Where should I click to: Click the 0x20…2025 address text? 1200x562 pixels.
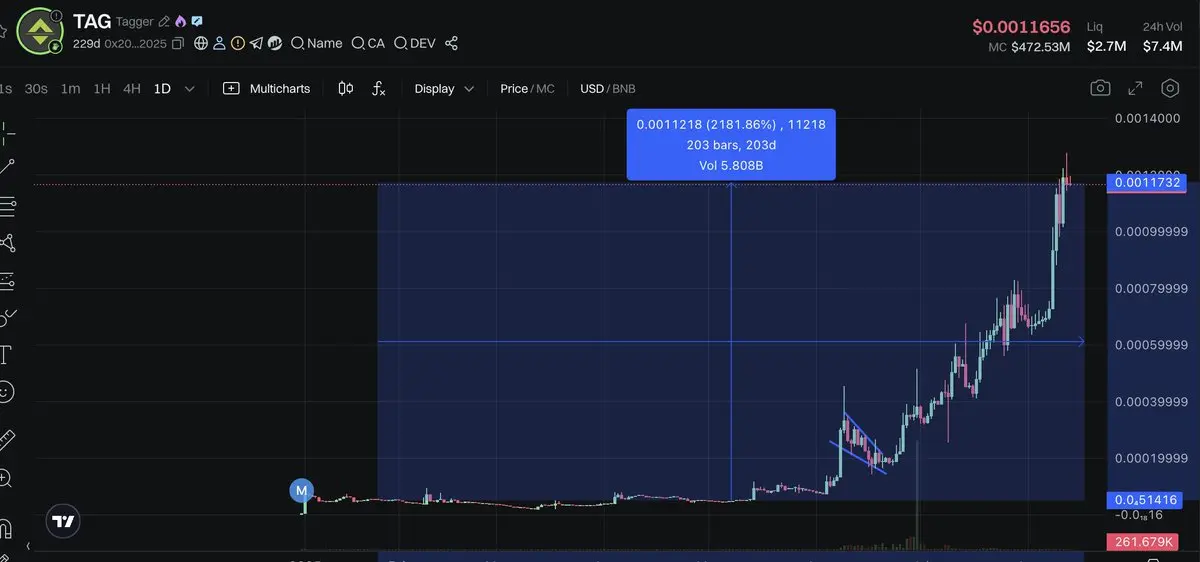136,44
